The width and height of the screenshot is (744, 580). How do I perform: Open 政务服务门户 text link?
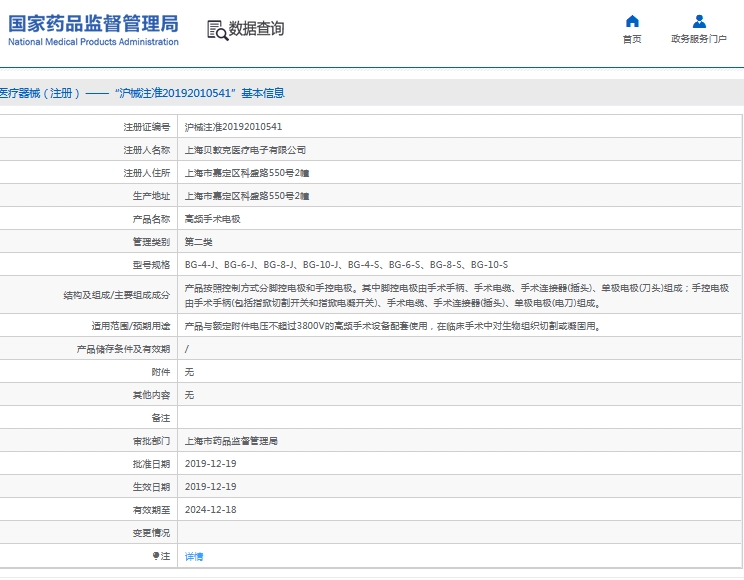point(699,39)
